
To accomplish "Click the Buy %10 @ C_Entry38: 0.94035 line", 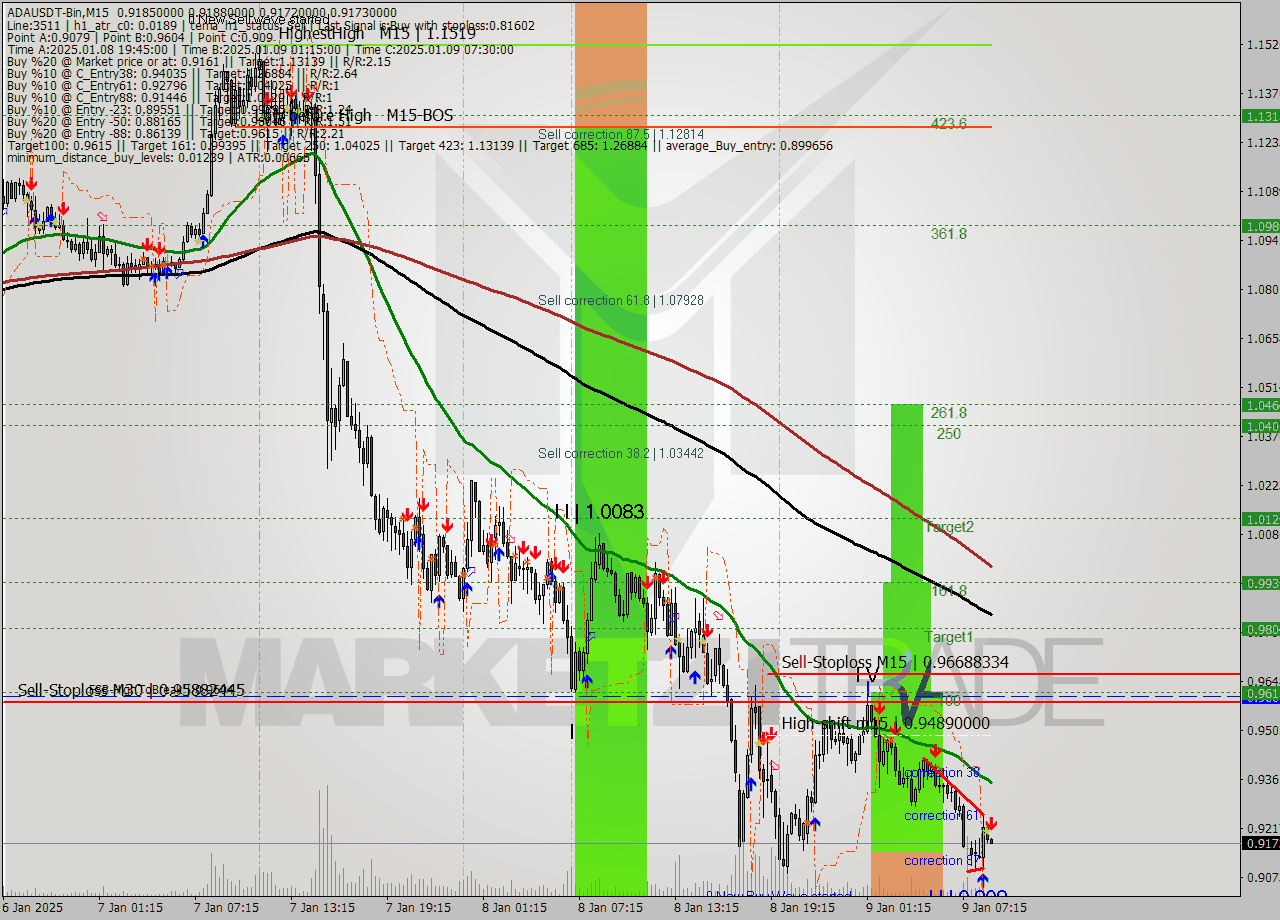I will click(x=182, y=74).
